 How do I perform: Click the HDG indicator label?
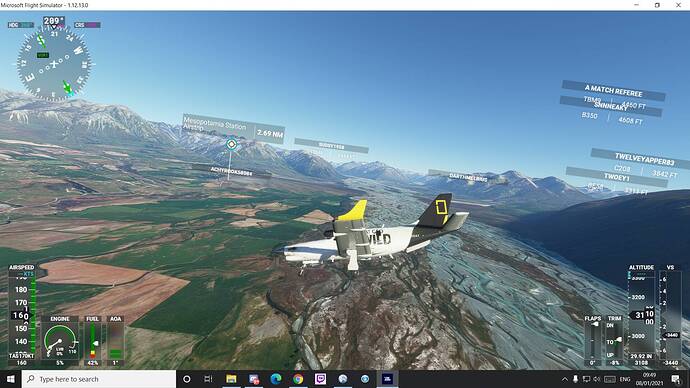[21, 25]
